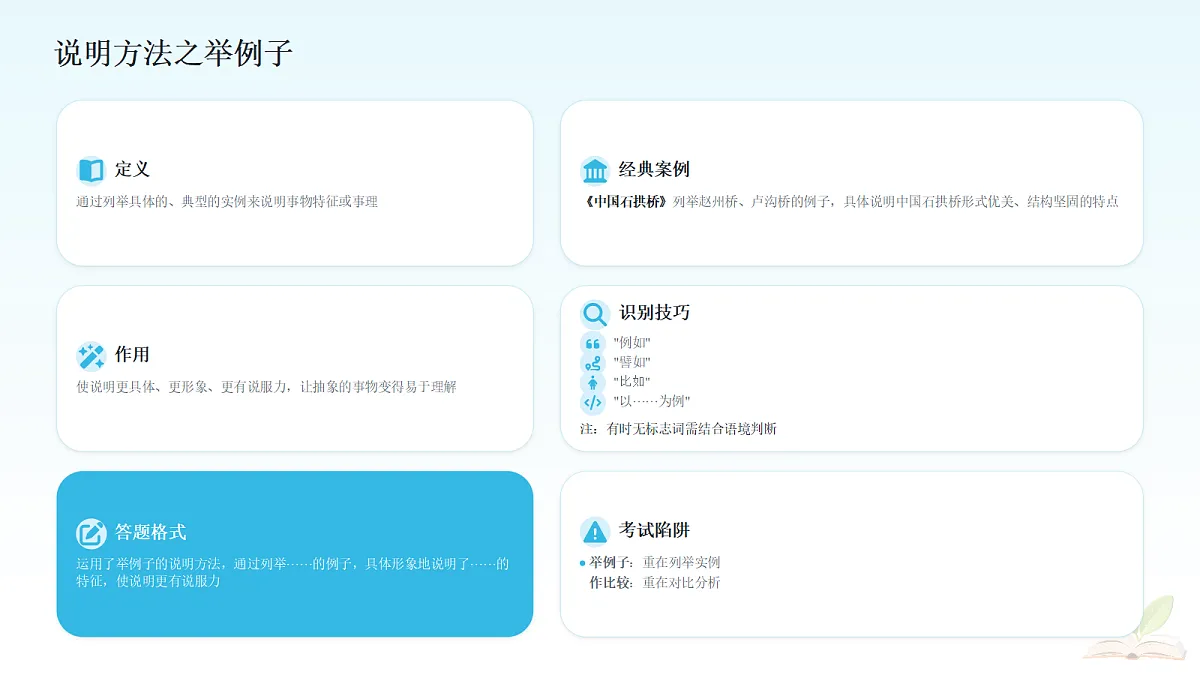This screenshot has height=675, width=1200.
Task: Click the book icon beside 定义
Action: pyautogui.click(x=91, y=170)
